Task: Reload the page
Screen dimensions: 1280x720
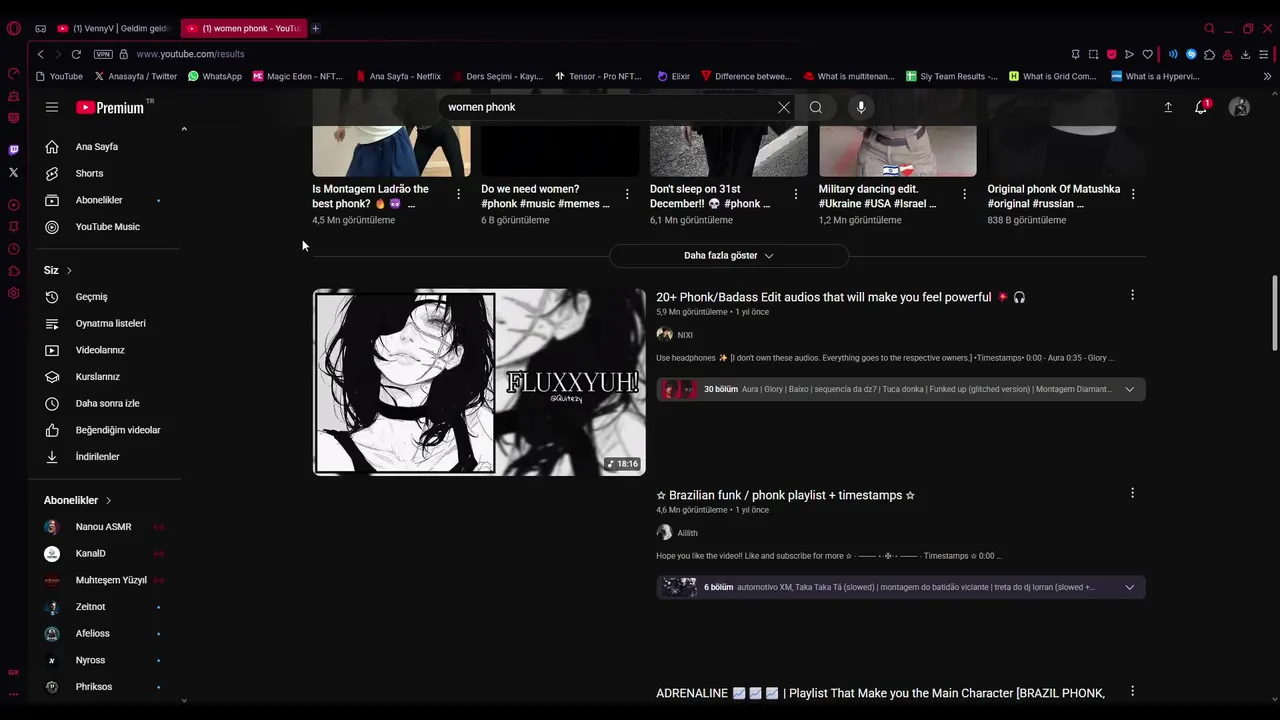Action: click(x=76, y=54)
